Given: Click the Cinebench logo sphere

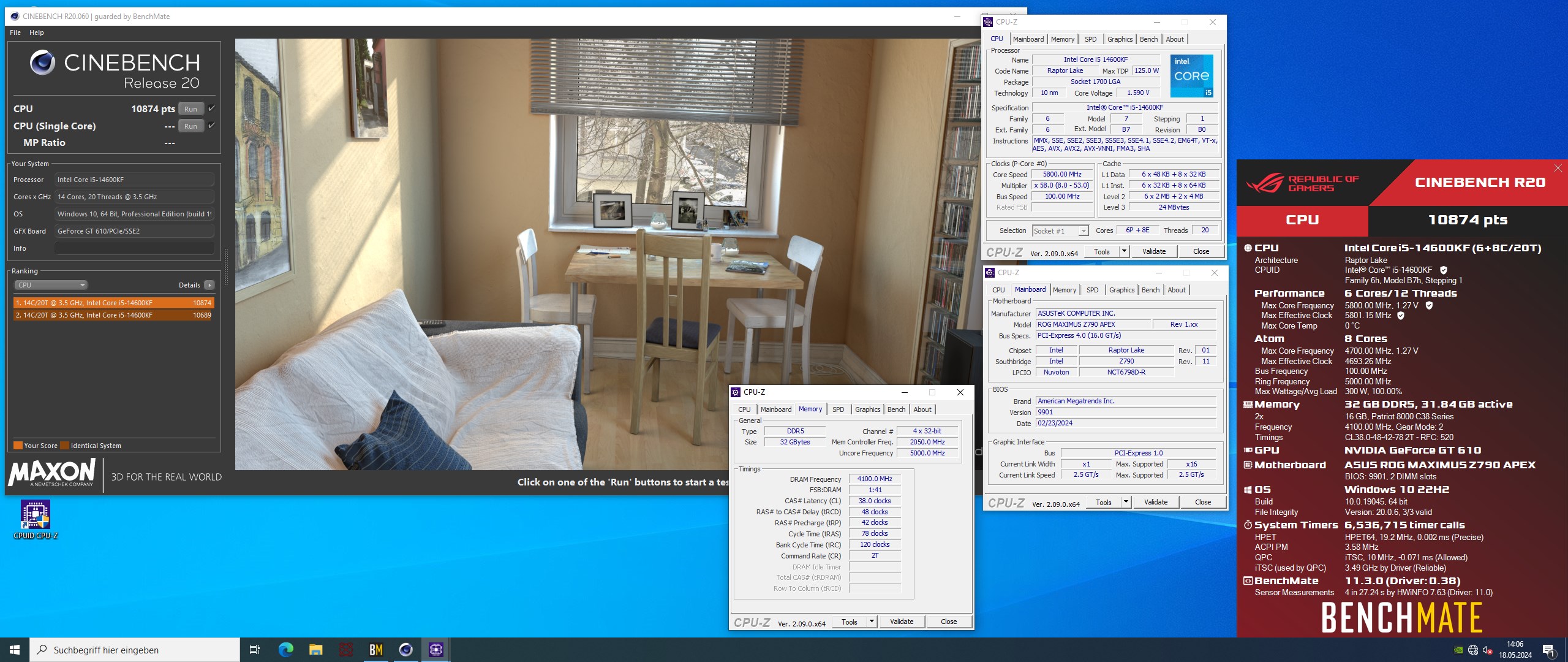Looking at the screenshot, I should [42, 63].
